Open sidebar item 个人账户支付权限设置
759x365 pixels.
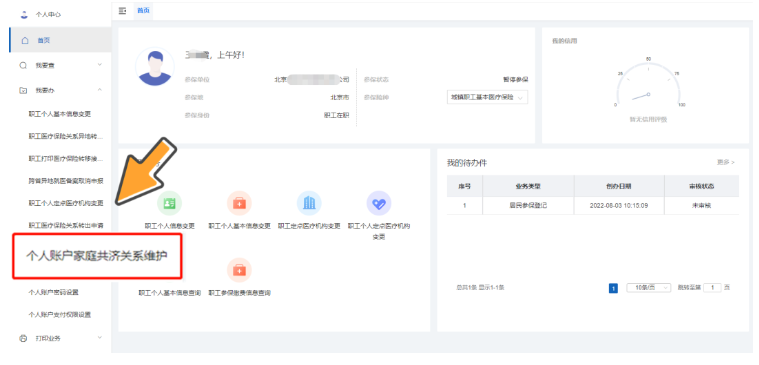point(60,315)
